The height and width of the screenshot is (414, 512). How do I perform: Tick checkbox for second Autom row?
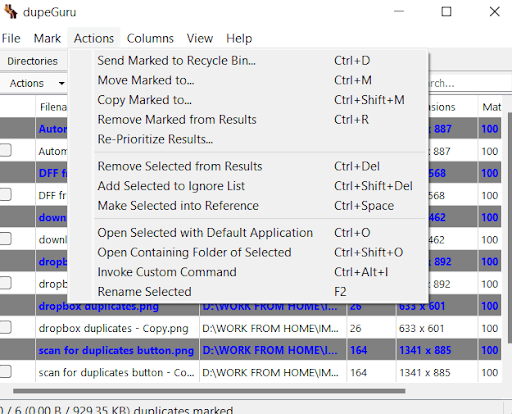click(5, 150)
